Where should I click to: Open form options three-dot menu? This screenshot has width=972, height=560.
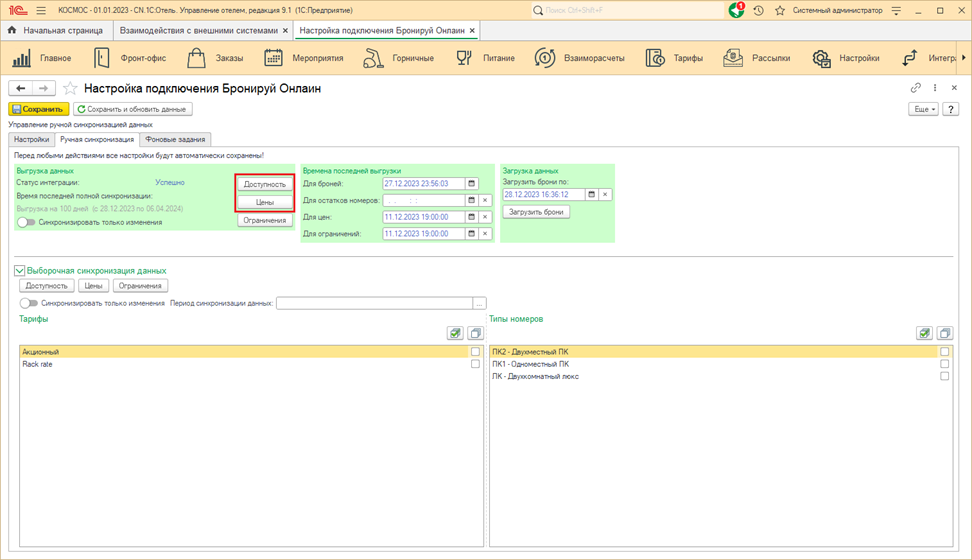[x=935, y=88]
